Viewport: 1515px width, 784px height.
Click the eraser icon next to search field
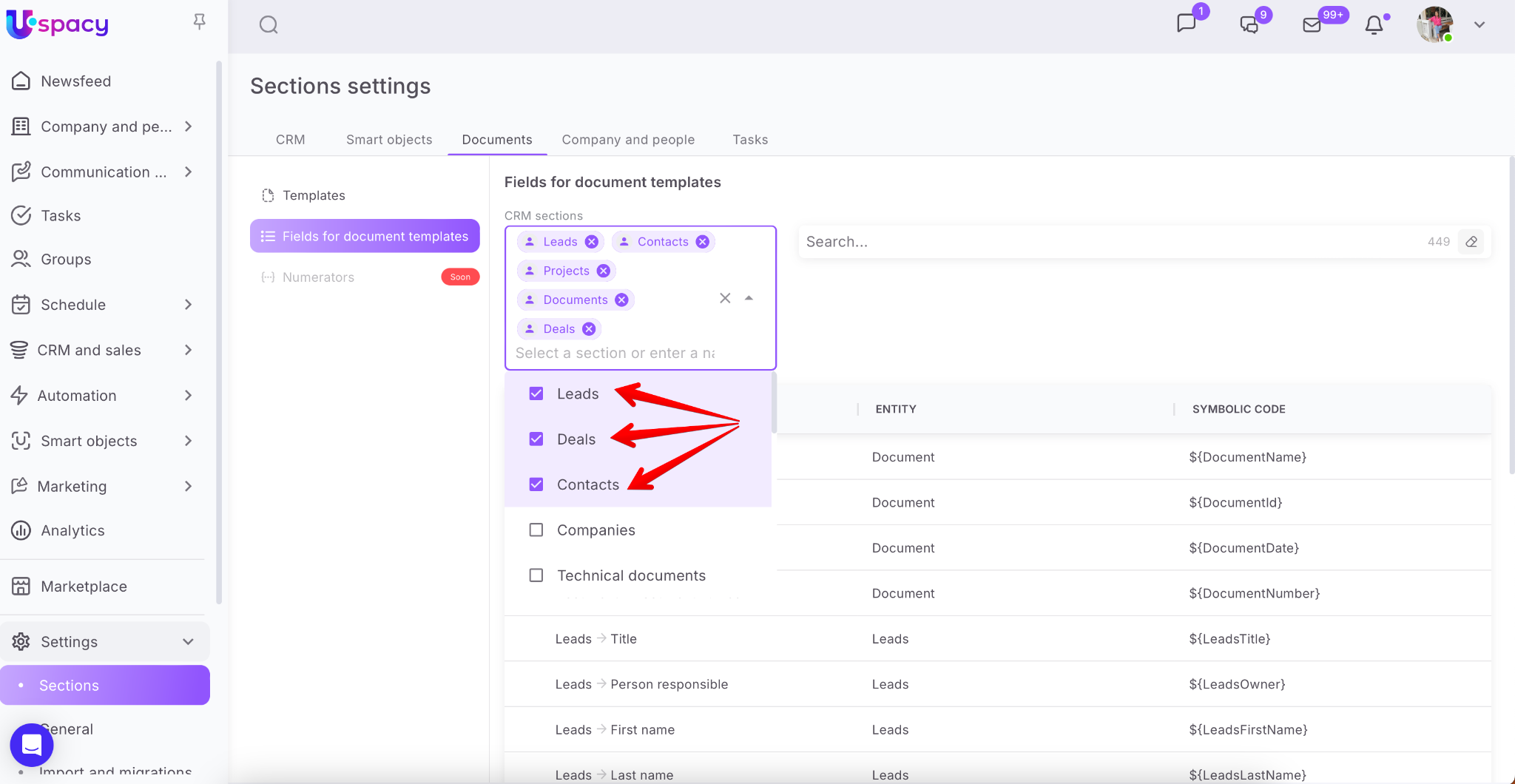[x=1471, y=242]
